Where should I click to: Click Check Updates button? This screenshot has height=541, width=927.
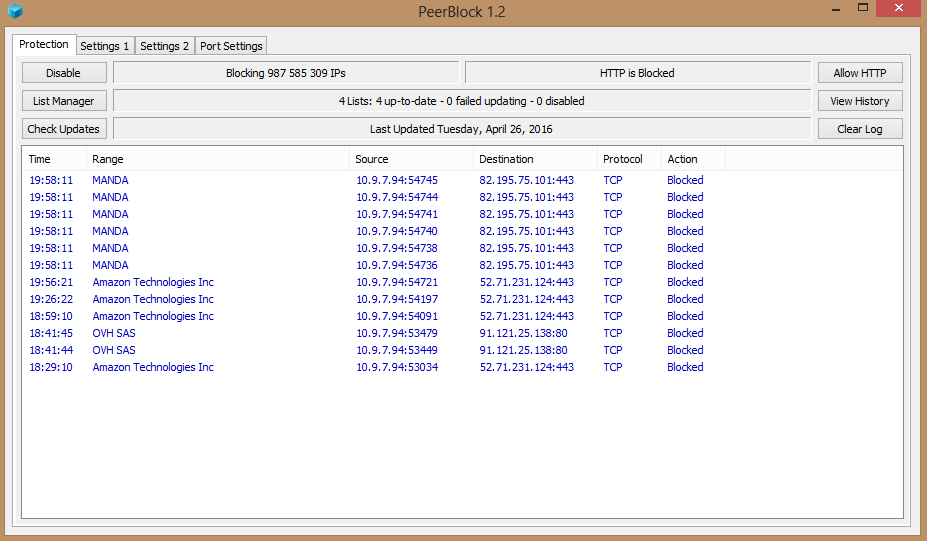(64, 129)
